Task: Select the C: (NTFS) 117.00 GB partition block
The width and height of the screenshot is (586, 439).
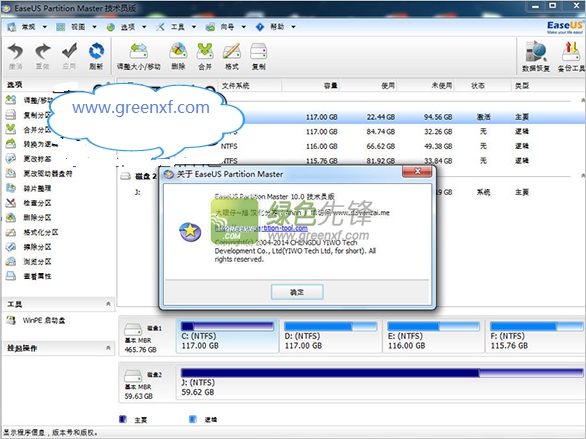Action: (227, 336)
